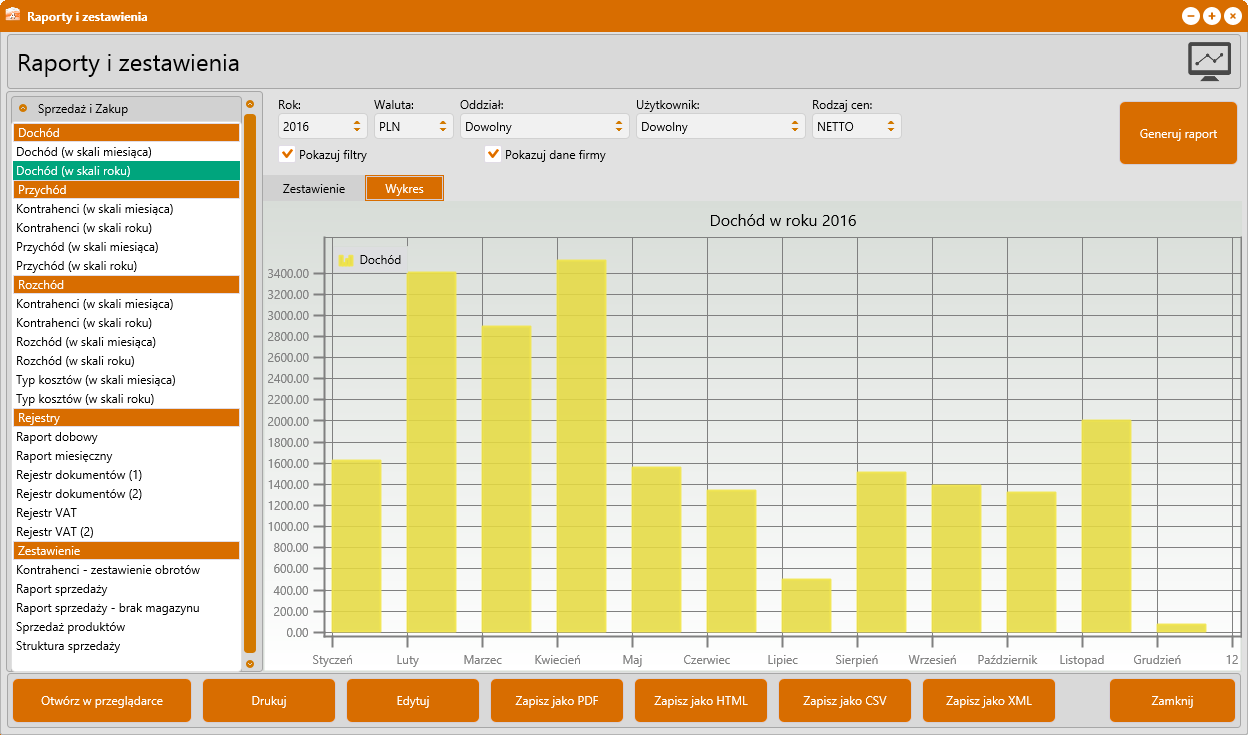The width and height of the screenshot is (1248, 735).
Task: Click the sidebar vertical scrollbar track
Action: pyautogui.click(x=250, y=380)
